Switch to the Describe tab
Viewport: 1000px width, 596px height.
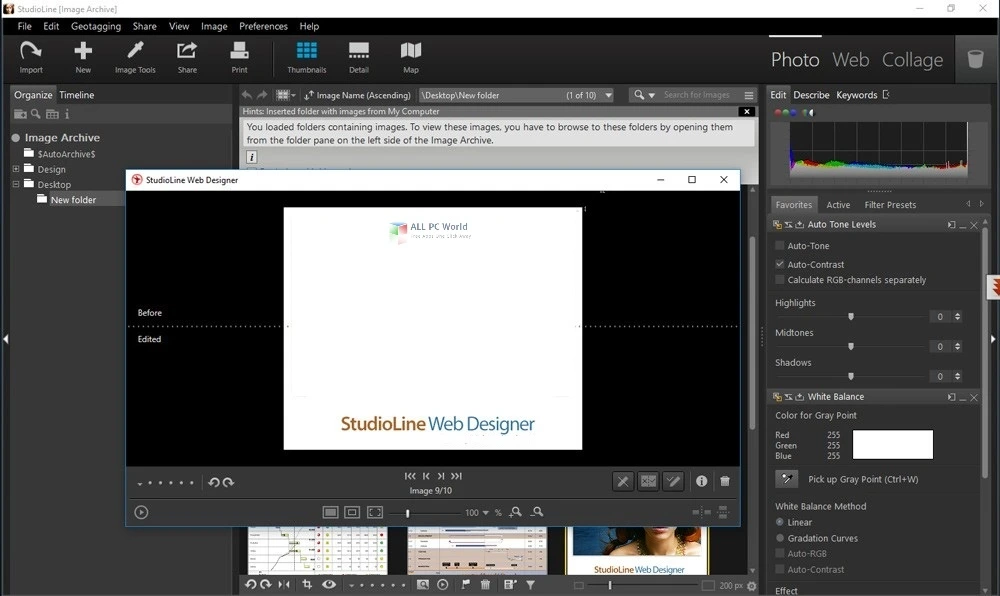811,95
